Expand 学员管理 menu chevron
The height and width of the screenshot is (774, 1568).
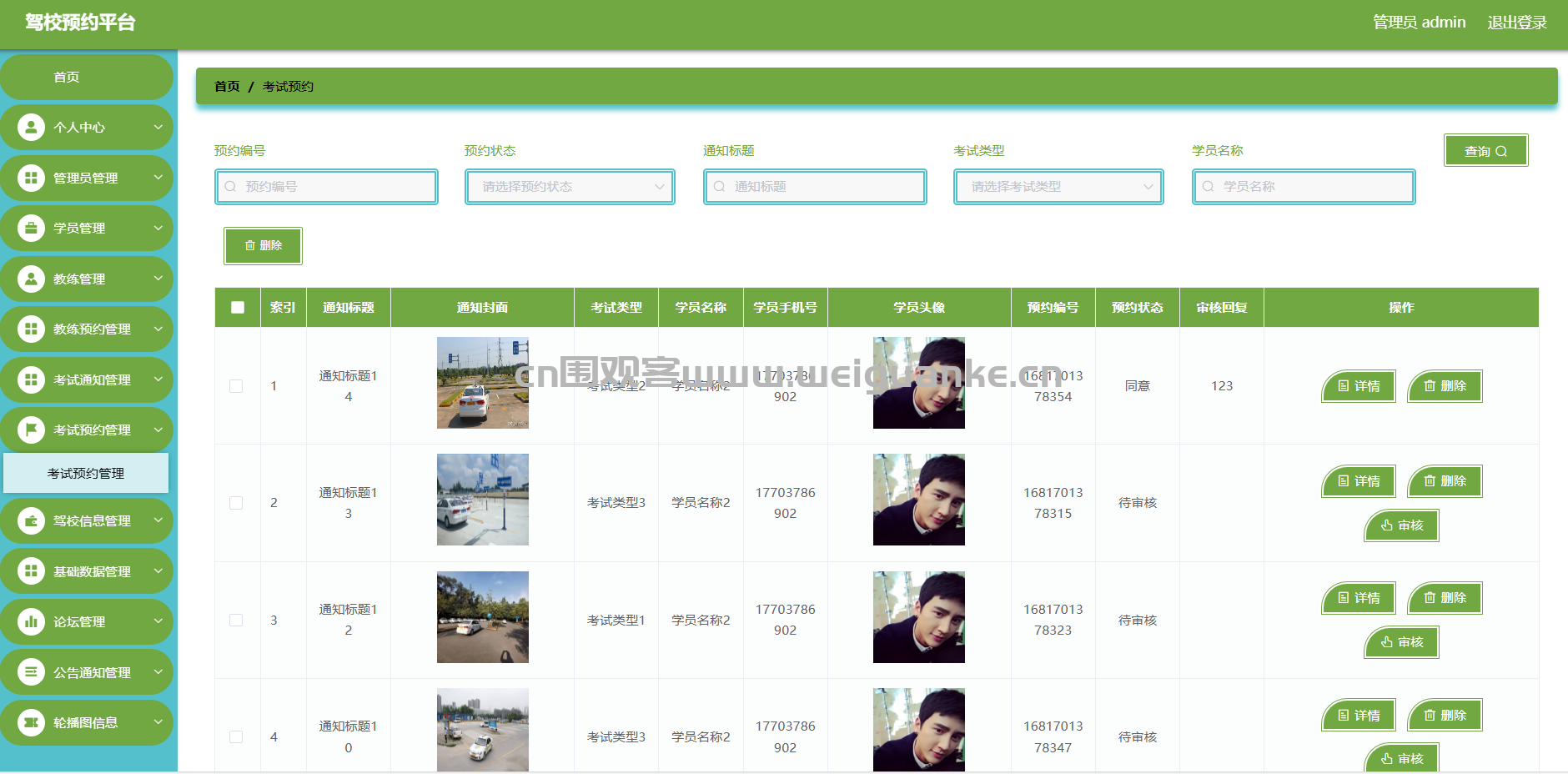click(x=158, y=228)
